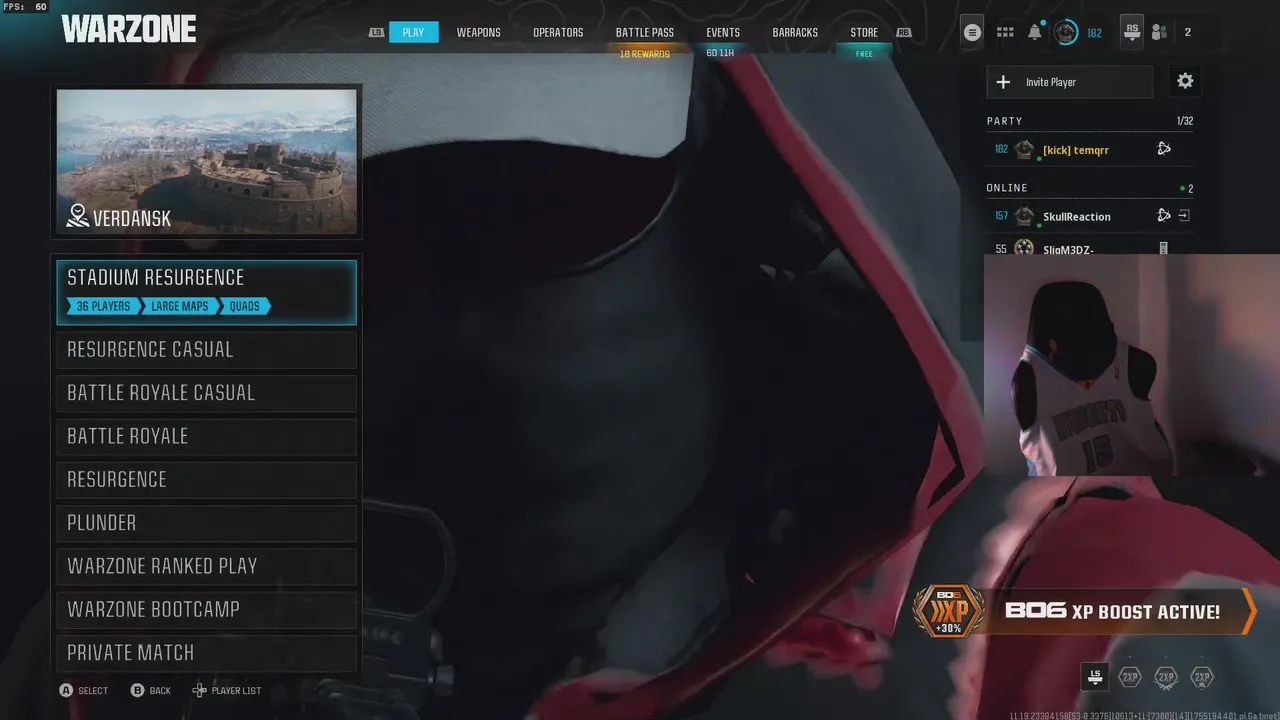The height and width of the screenshot is (720, 1280).
Task: Click the Battle.net icon beside SkullReaction
Action: click(1164, 215)
